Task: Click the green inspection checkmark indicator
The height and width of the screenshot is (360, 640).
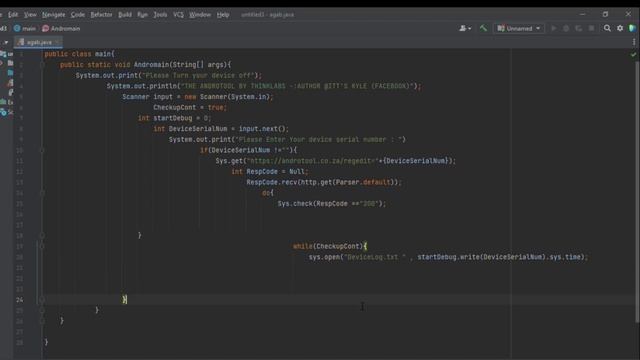Action: point(633,54)
